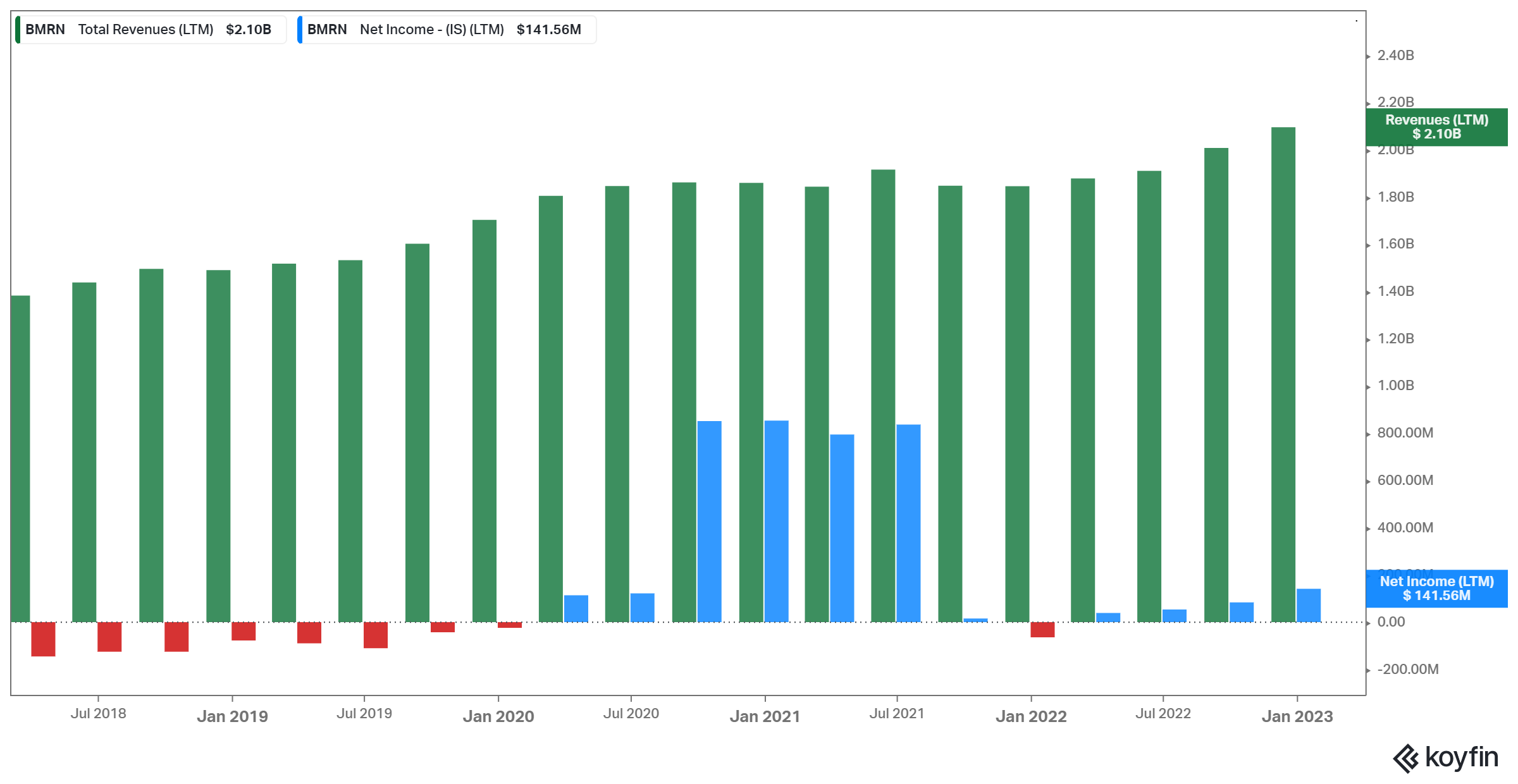The height and width of the screenshot is (784, 1518).
Task: Select the leftmost red net income bar
Action: 43,639
